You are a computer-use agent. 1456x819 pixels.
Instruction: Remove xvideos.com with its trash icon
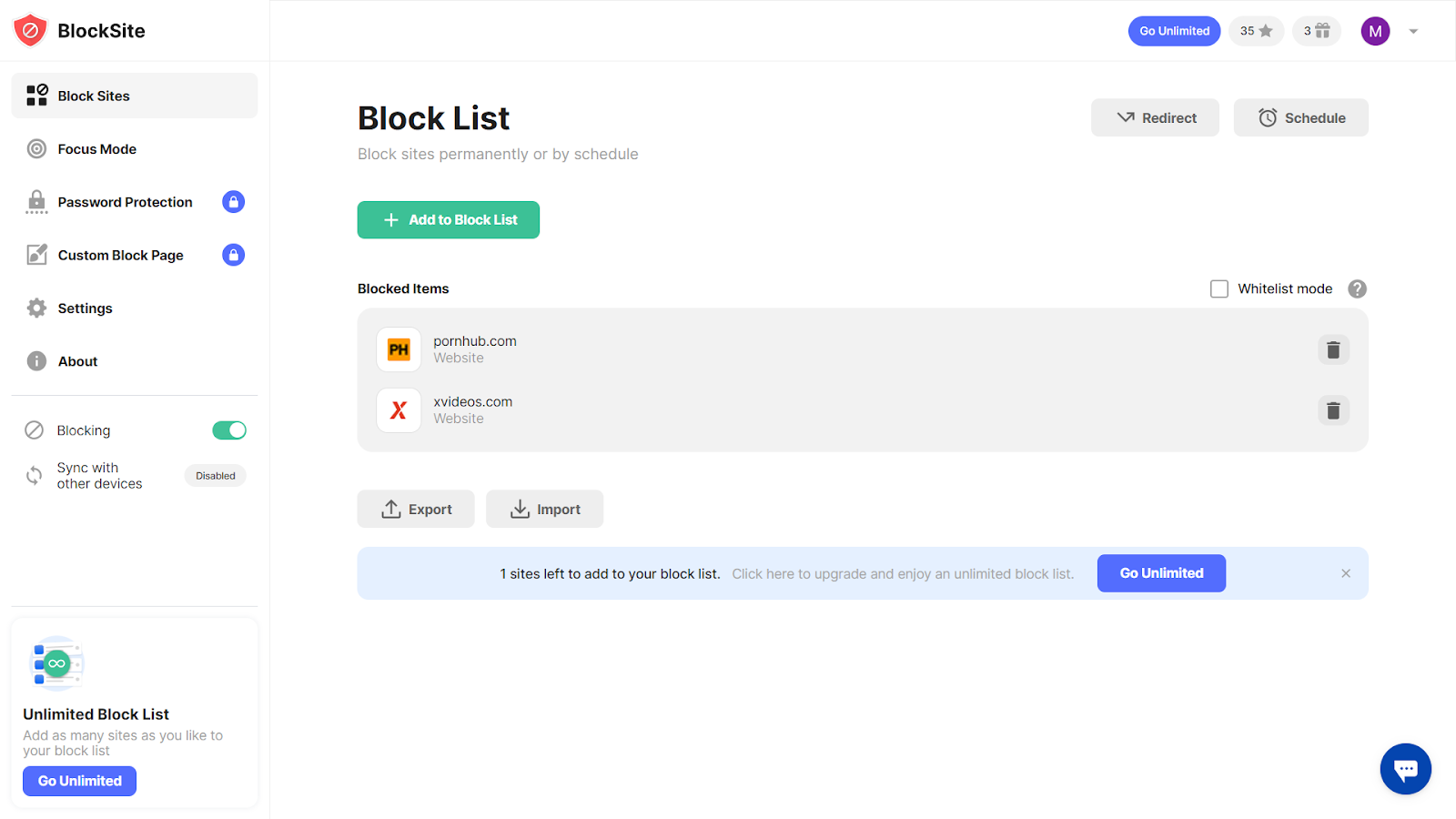click(1333, 410)
